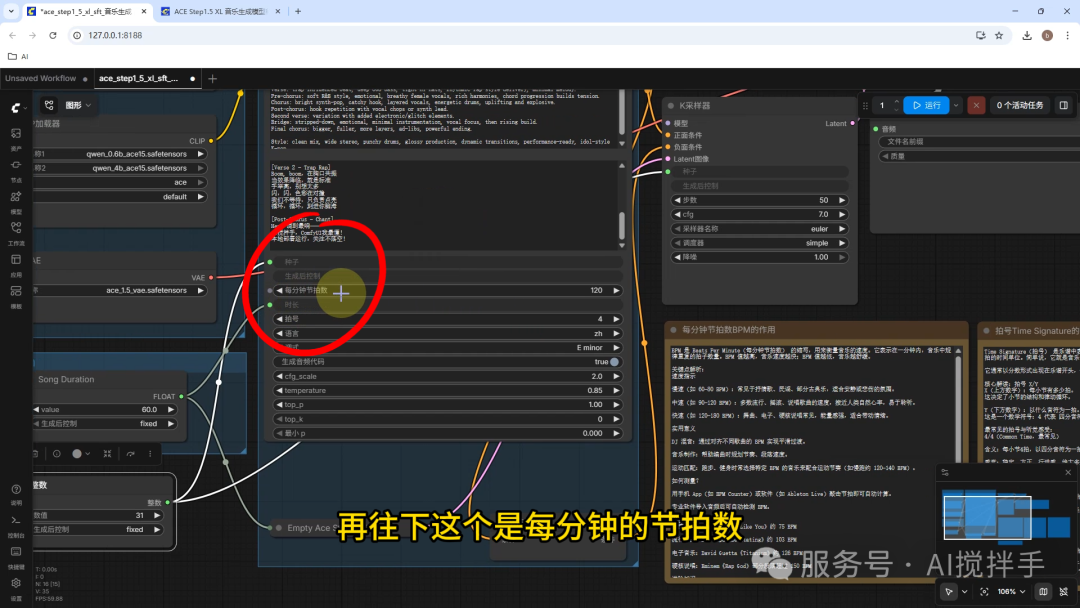Open minimap settings sliders icon
Image resolution: width=1080 pixels, height=608 pixels.
tap(945, 472)
